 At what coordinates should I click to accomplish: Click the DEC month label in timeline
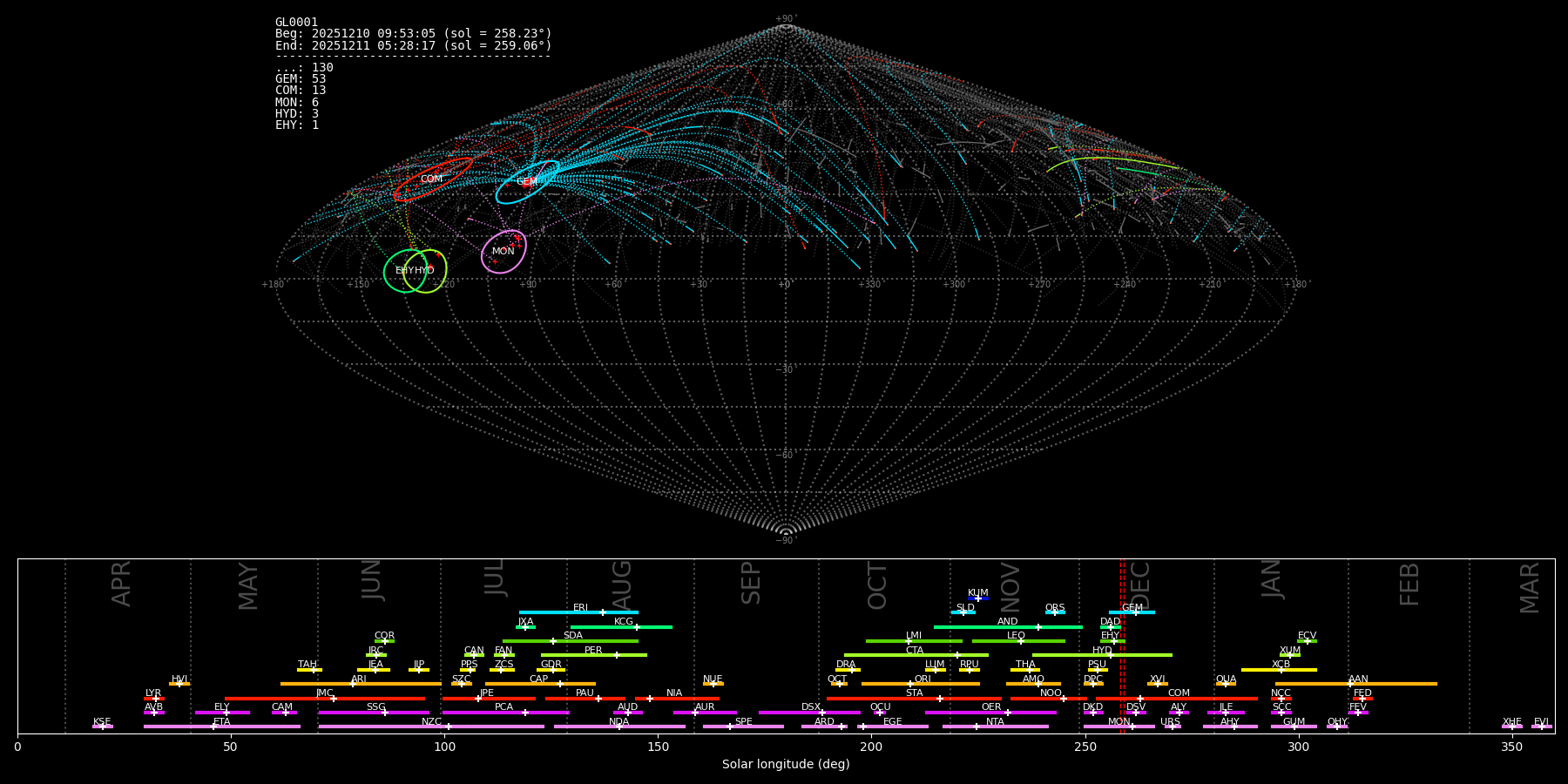1139,587
